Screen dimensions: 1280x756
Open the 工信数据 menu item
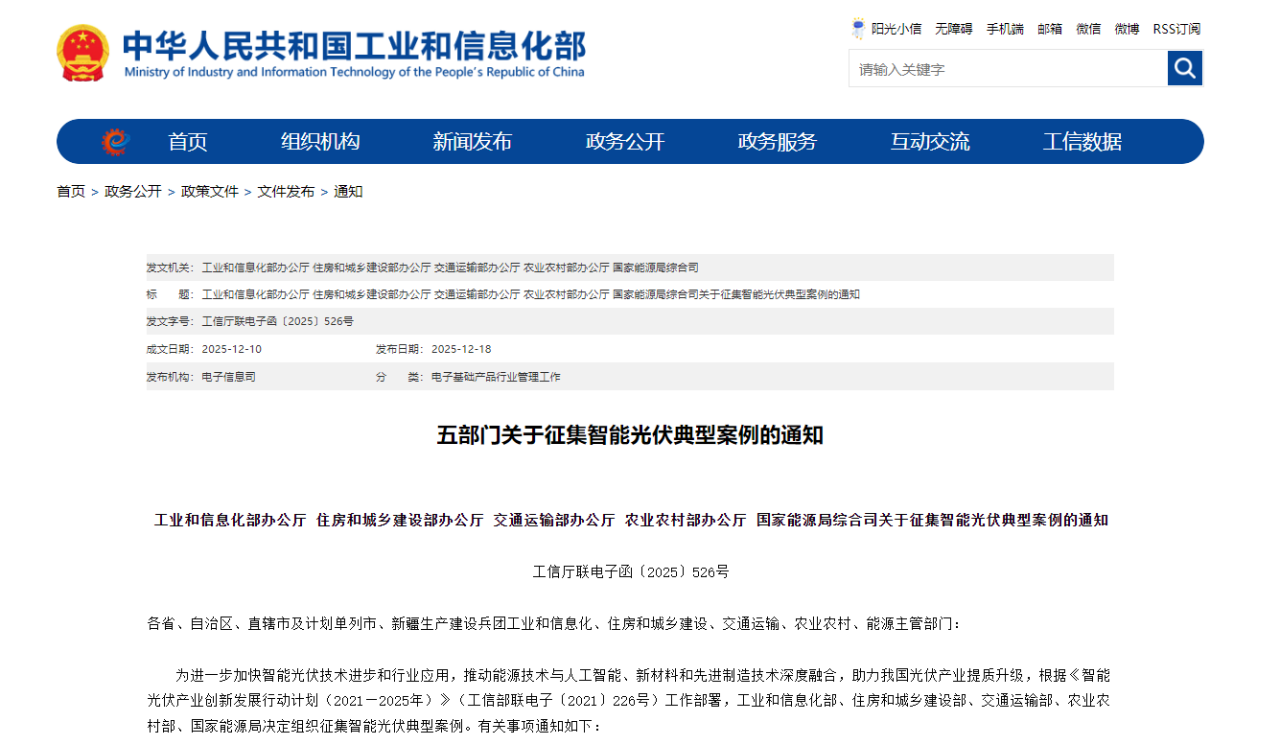1082,142
